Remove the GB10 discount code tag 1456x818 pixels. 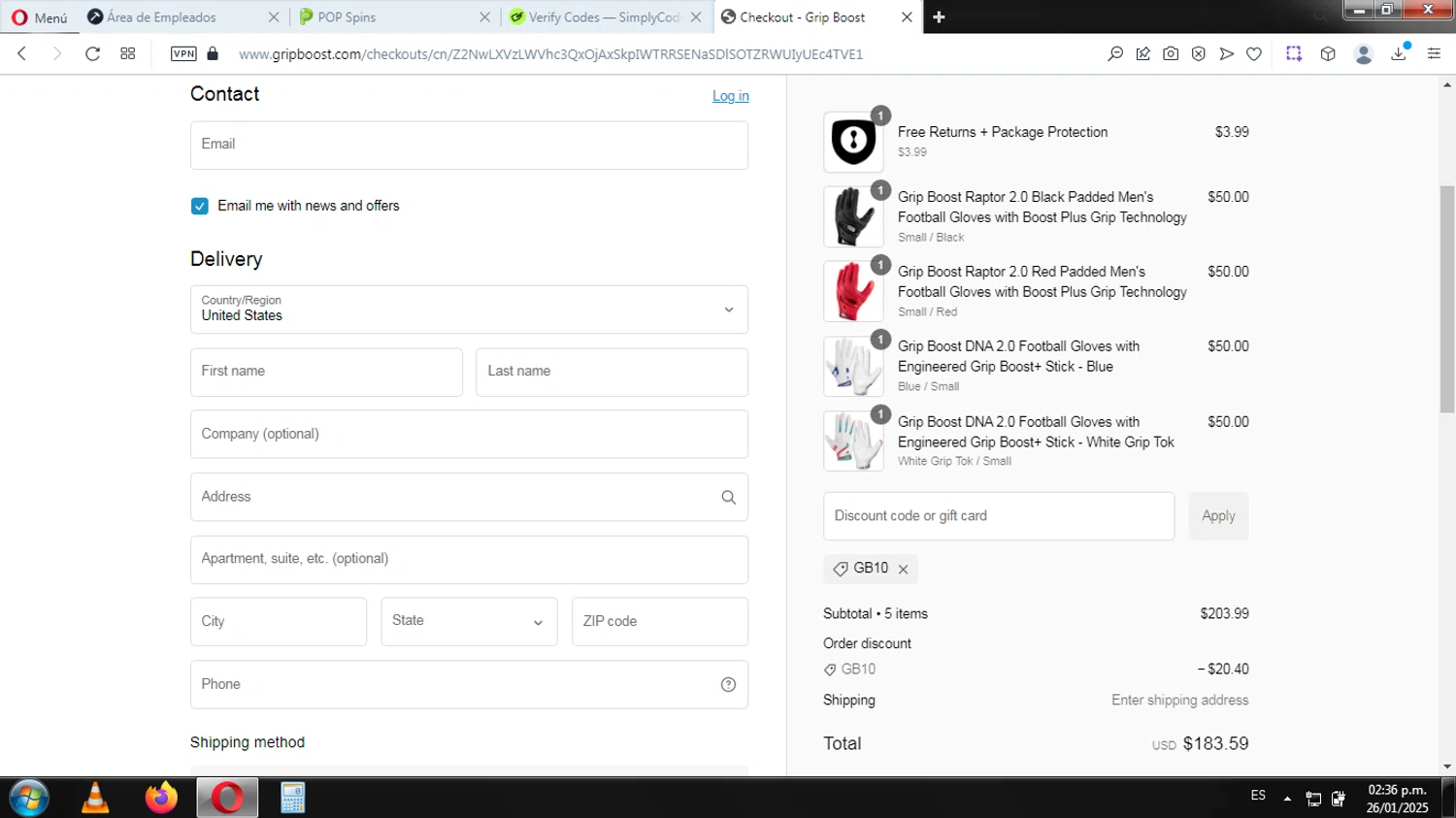click(x=903, y=570)
